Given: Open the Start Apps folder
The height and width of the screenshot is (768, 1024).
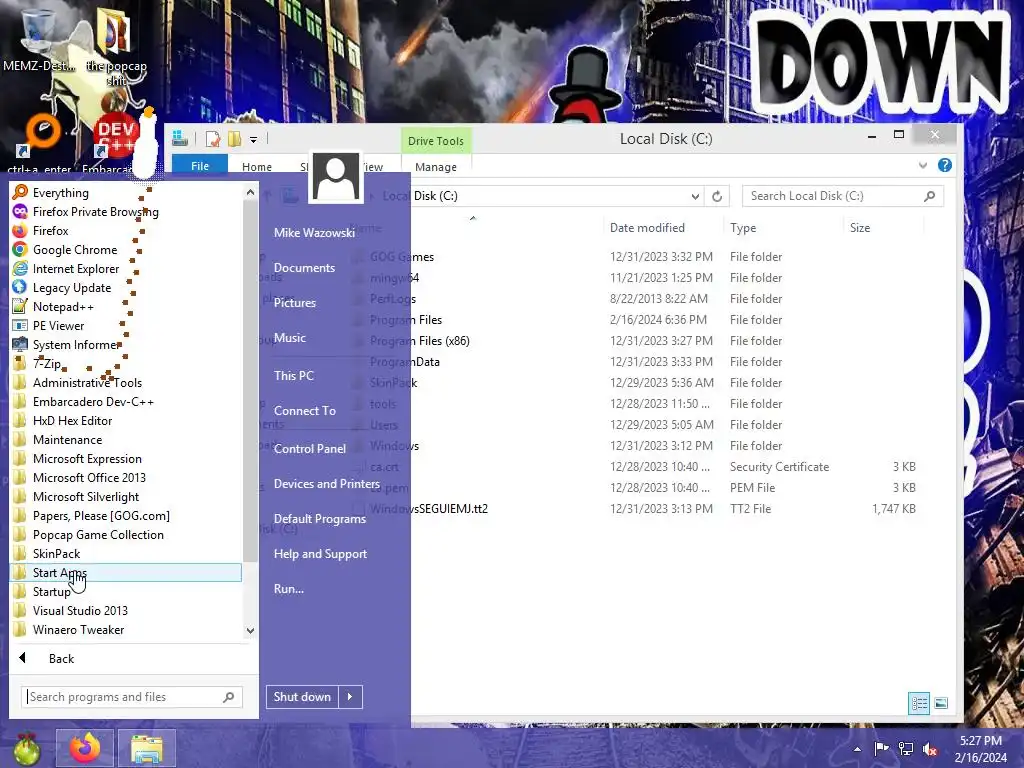Looking at the screenshot, I should [x=126, y=573].
